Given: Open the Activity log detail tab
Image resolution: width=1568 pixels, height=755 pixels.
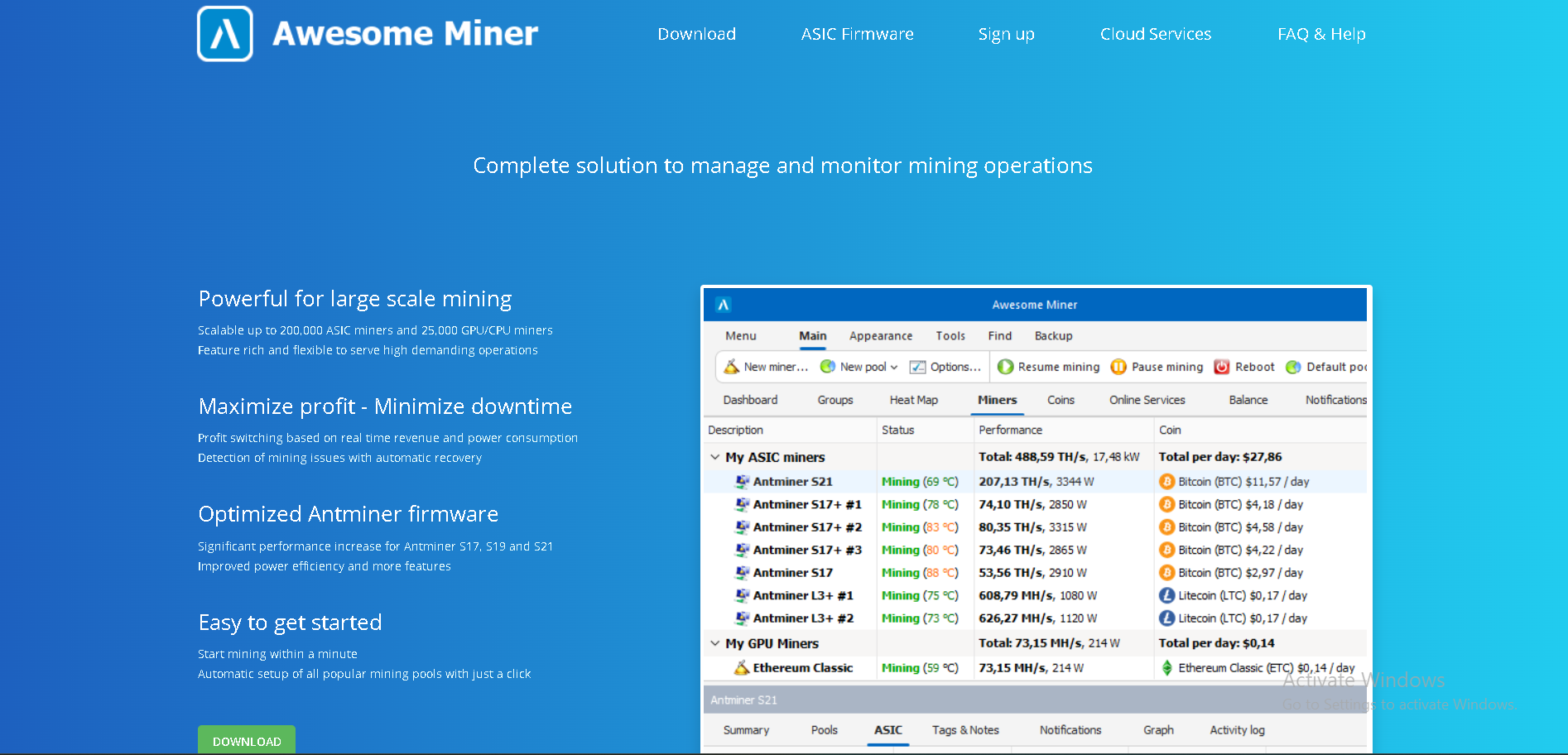Looking at the screenshot, I should pyautogui.click(x=1237, y=730).
